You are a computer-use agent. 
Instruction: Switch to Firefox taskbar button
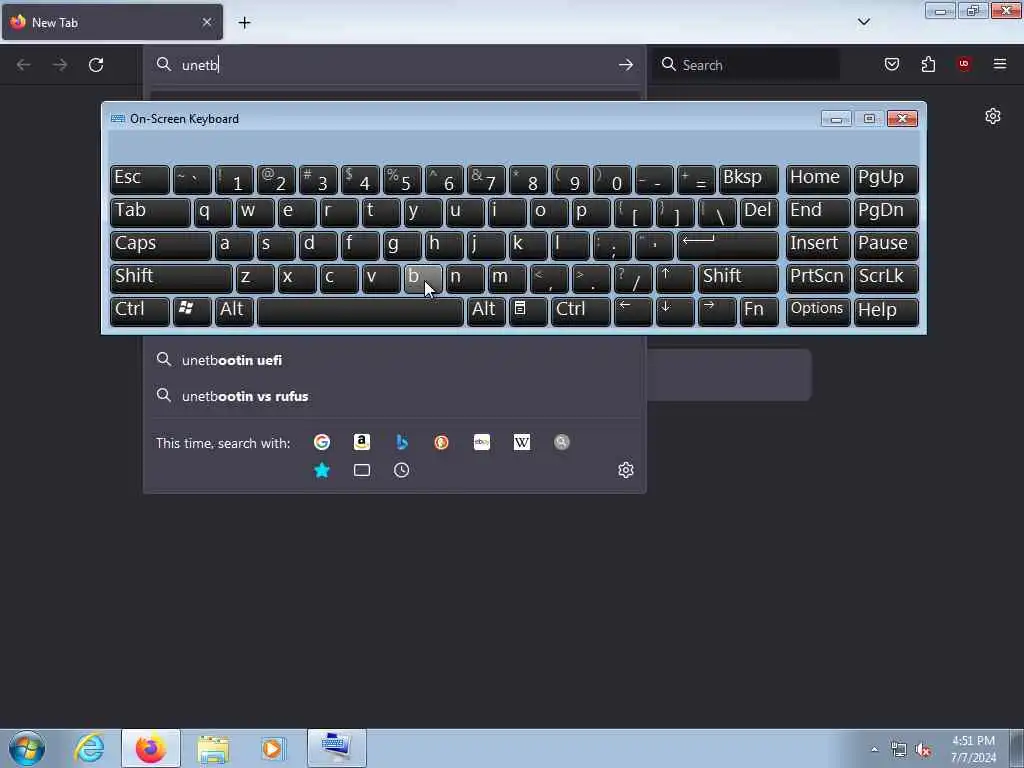click(151, 748)
